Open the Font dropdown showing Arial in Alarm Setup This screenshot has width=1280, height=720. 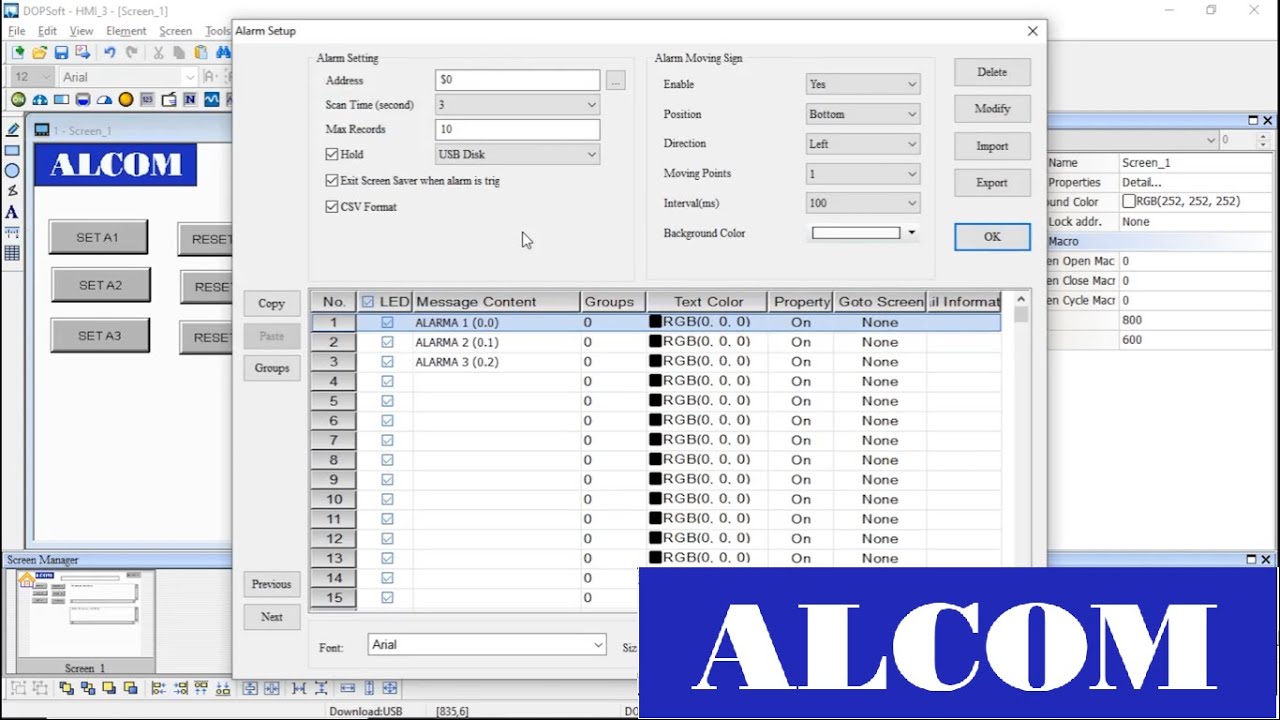[x=487, y=645]
